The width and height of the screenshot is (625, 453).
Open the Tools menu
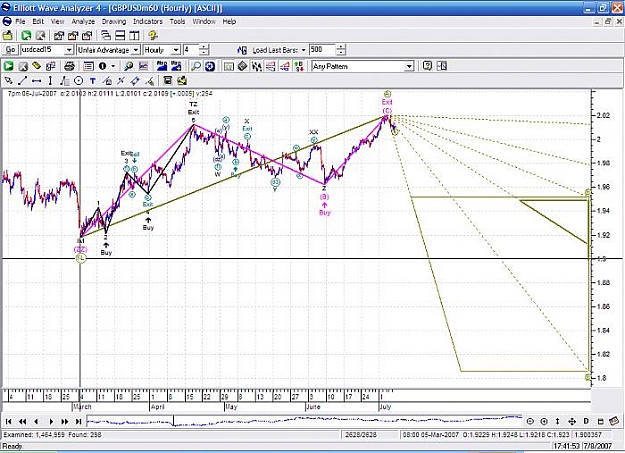click(177, 22)
